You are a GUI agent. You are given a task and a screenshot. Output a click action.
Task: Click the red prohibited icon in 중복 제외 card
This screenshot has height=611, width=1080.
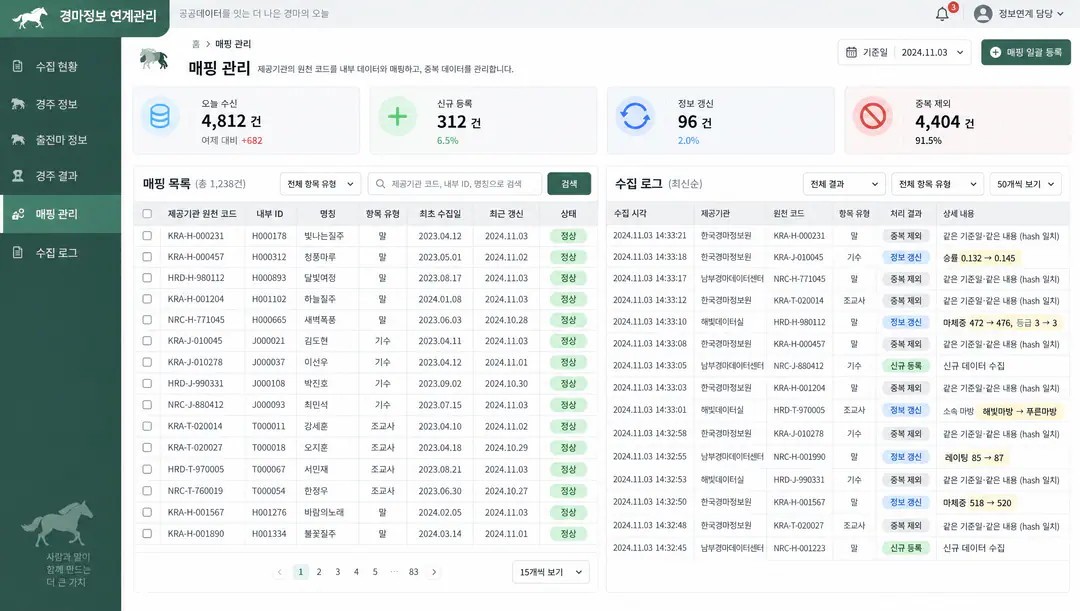coord(872,116)
